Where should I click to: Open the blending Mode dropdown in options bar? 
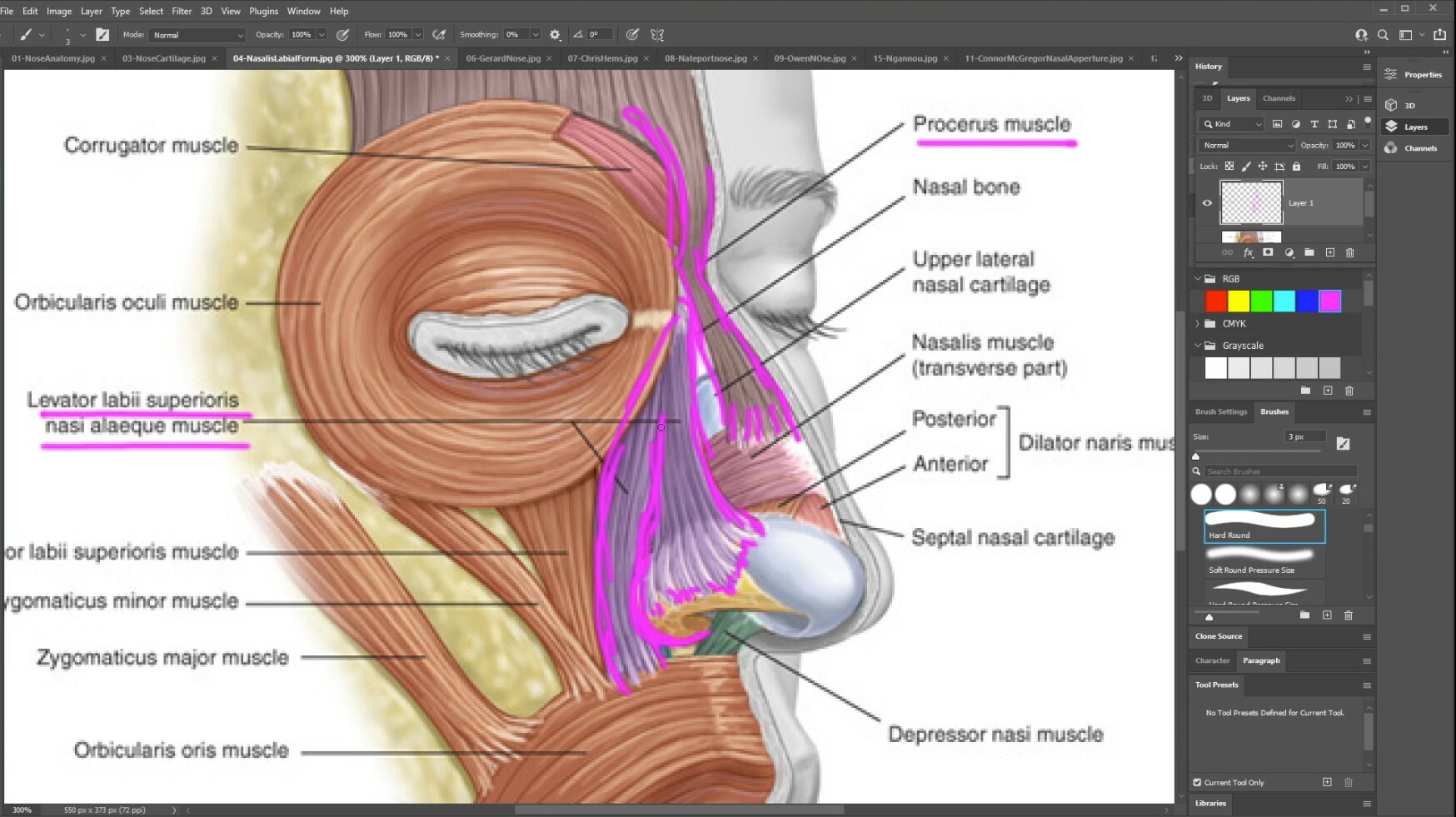(198, 35)
